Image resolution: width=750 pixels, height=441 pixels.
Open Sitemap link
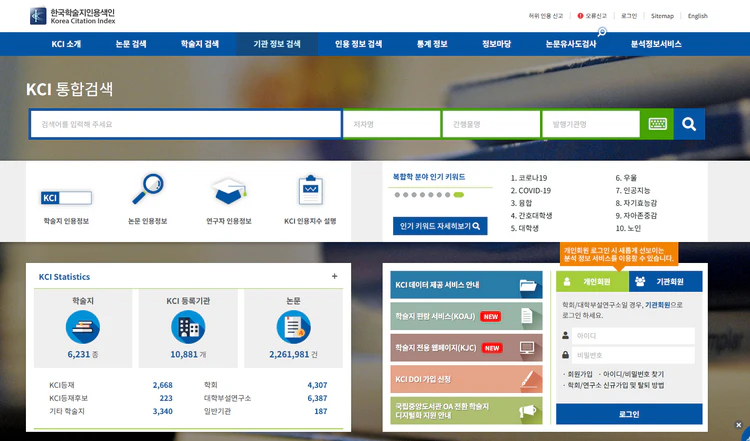662,16
